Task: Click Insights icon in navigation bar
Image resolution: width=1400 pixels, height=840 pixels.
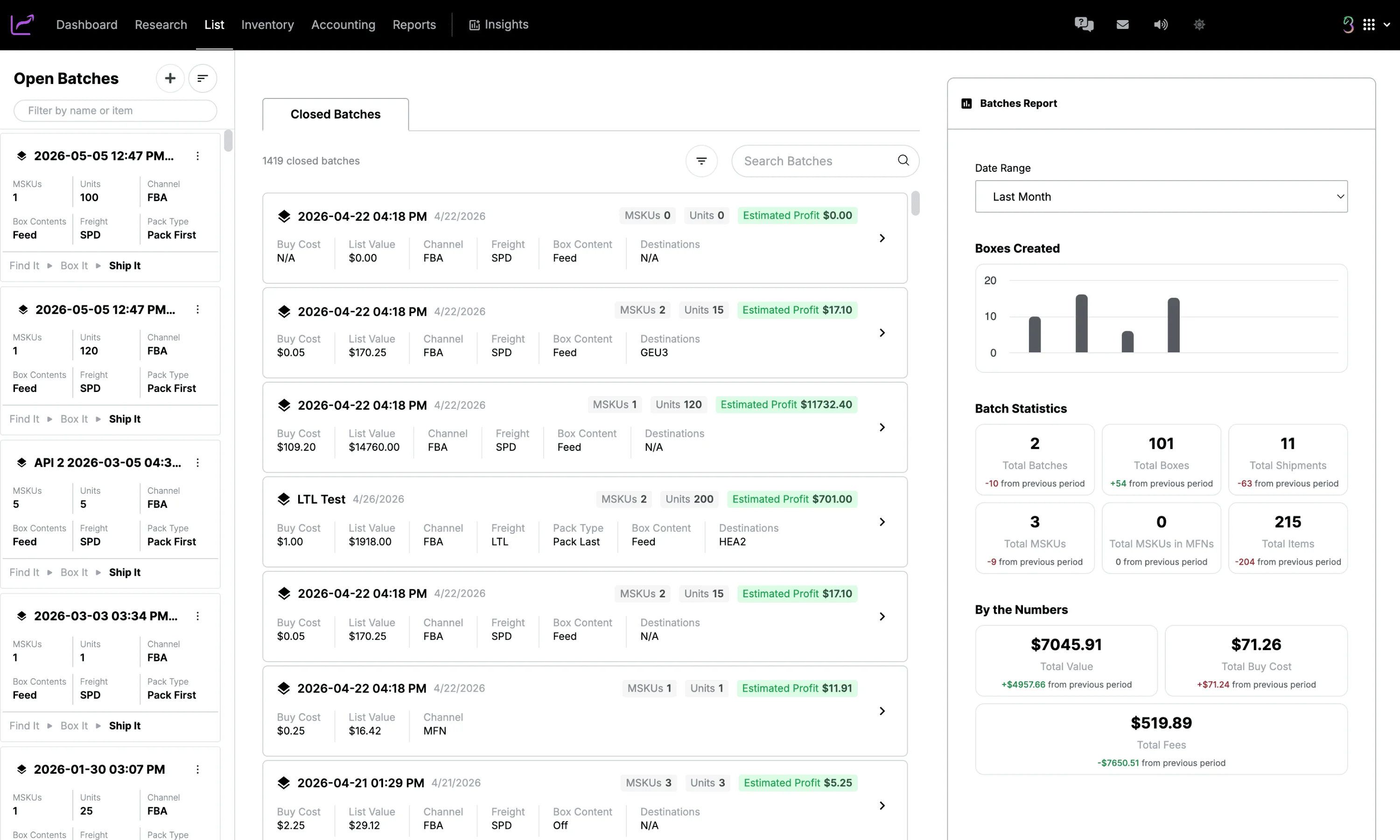Action: [474, 24]
